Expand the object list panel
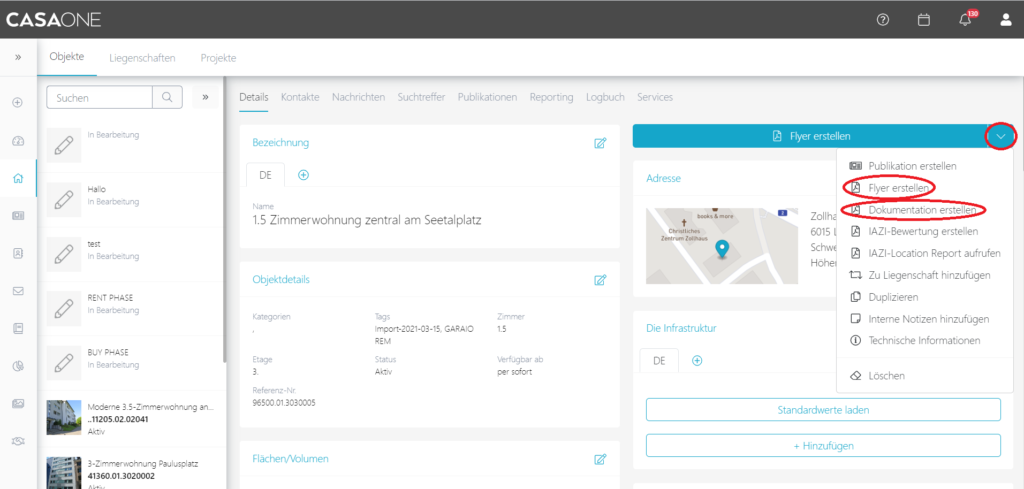1024x489 pixels. coord(205,97)
